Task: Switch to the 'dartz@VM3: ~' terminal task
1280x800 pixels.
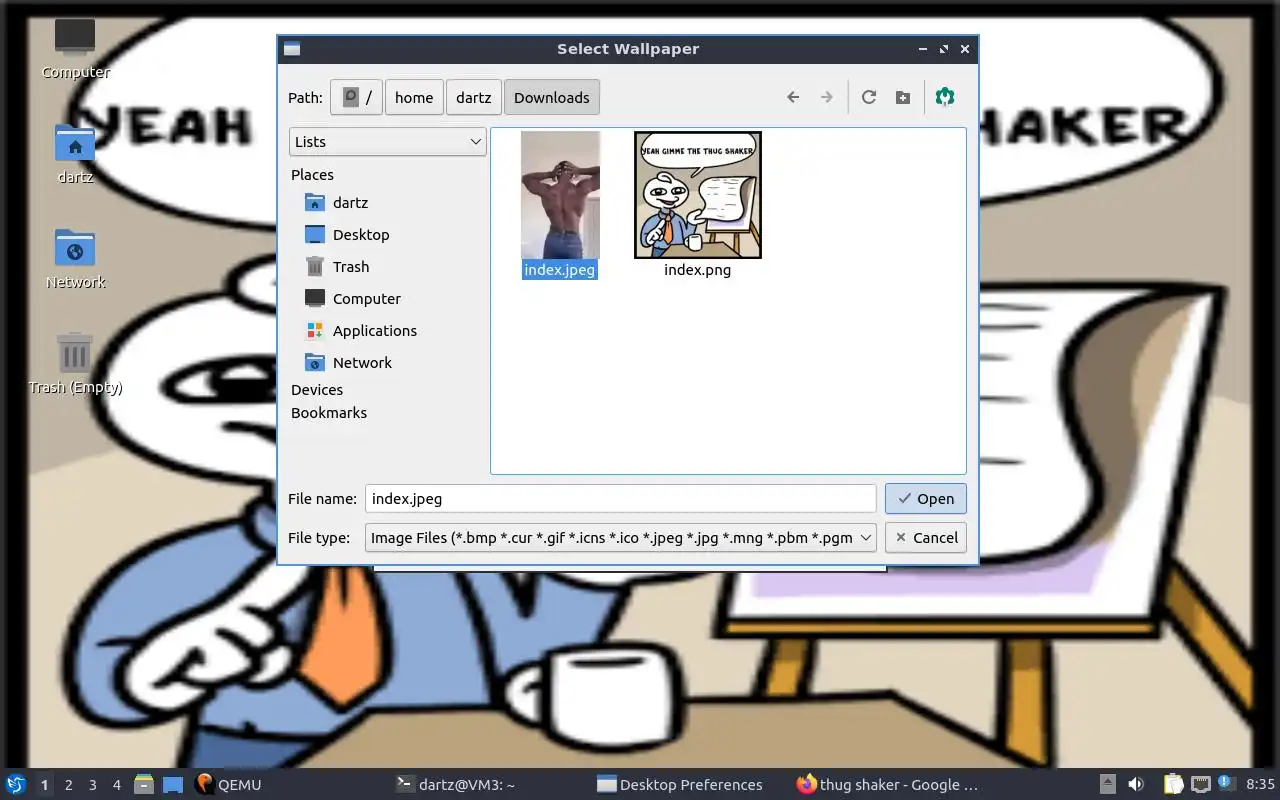Action: pyautogui.click(x=456, y=784)
